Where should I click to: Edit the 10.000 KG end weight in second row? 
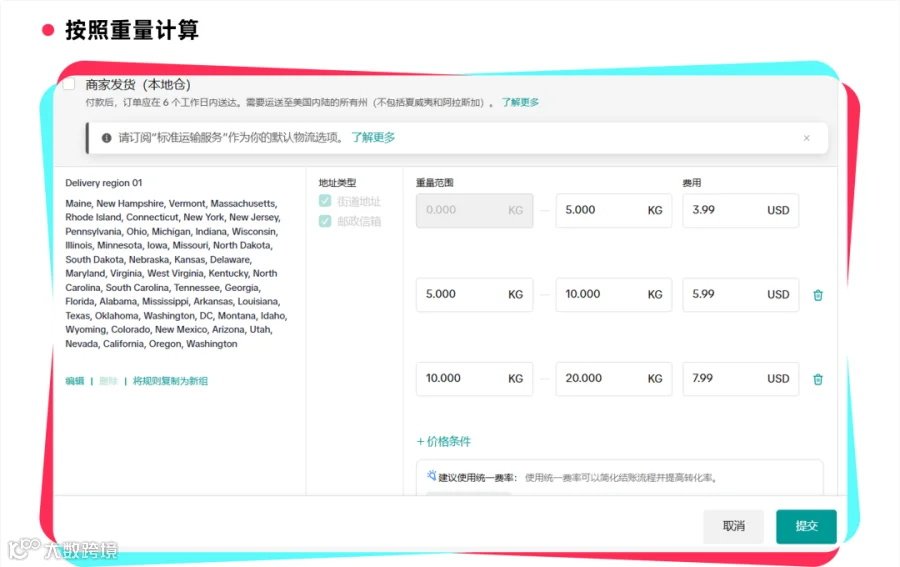pos(614,294)
